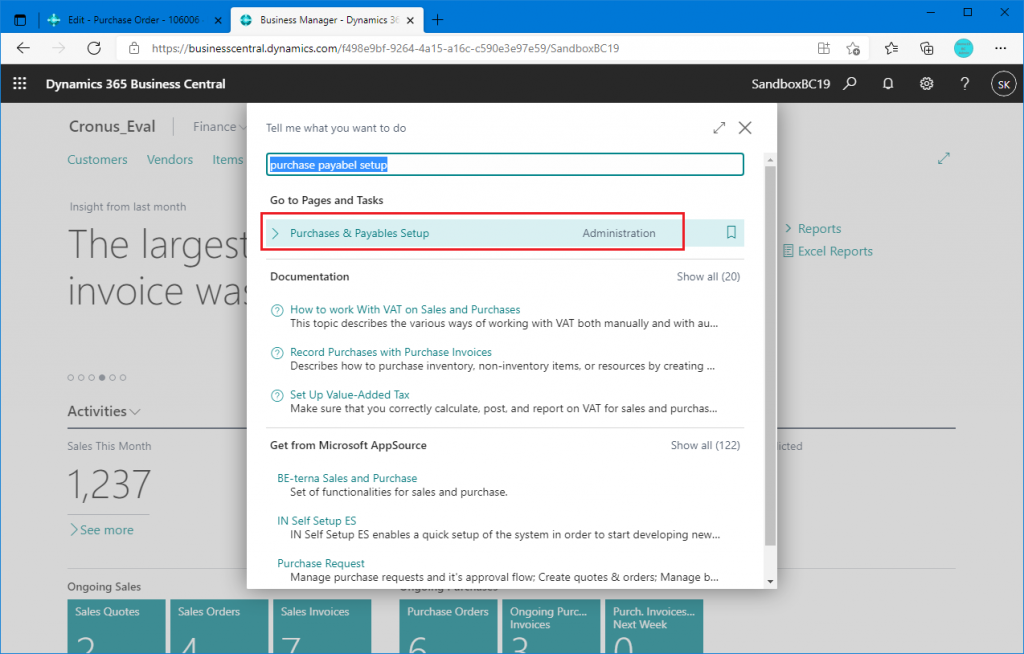Open the app launcher waffle icon
This screenshot has height=654, width=1024.
[20, 84]
